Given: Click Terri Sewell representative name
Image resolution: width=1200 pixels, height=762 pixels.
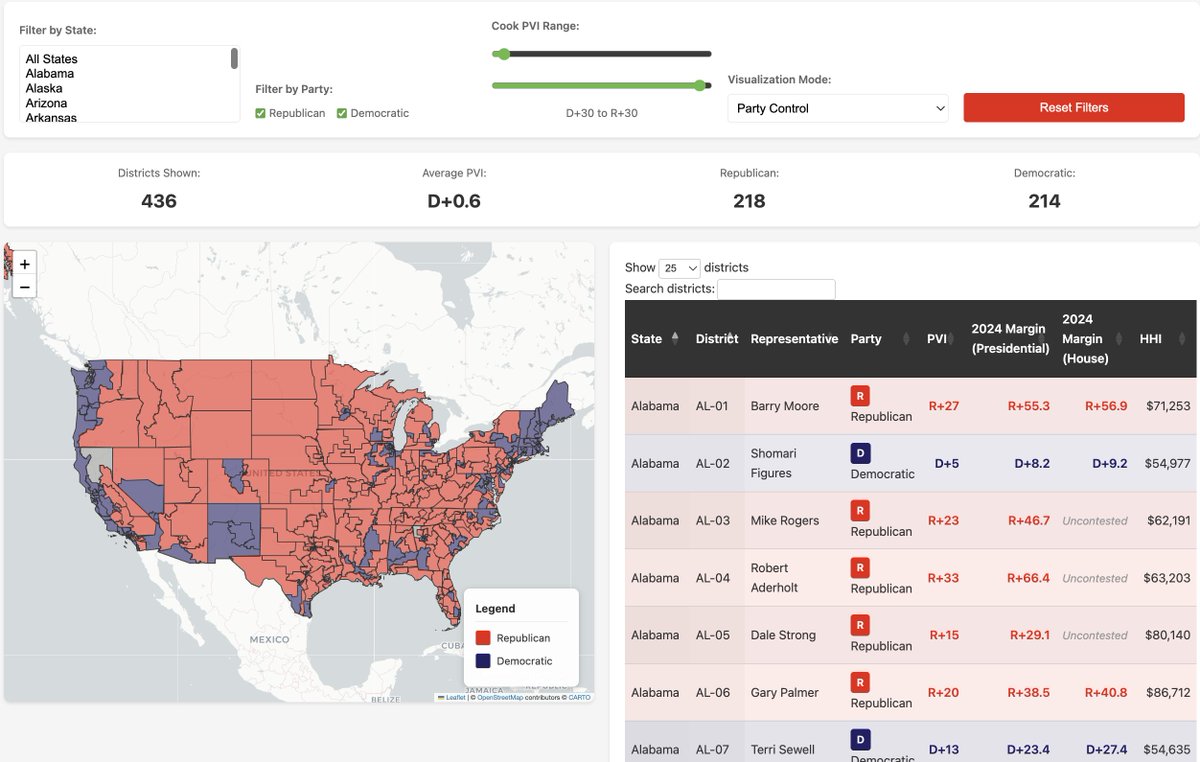Looking at the screenshot, I should click(783, 749).
